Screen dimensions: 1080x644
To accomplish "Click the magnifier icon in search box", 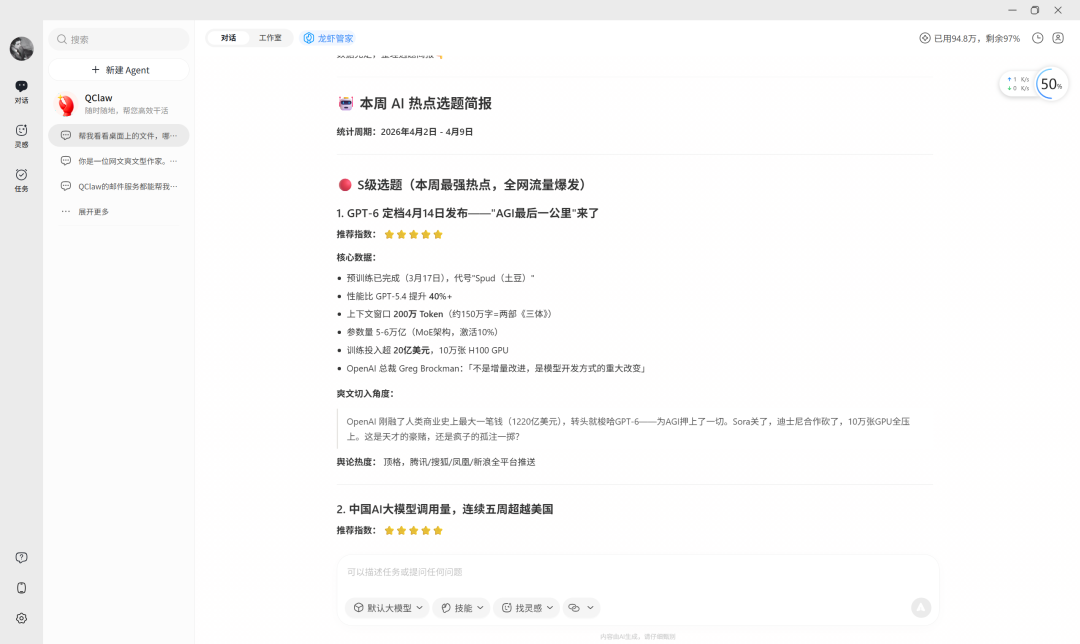I will point(62,39).
